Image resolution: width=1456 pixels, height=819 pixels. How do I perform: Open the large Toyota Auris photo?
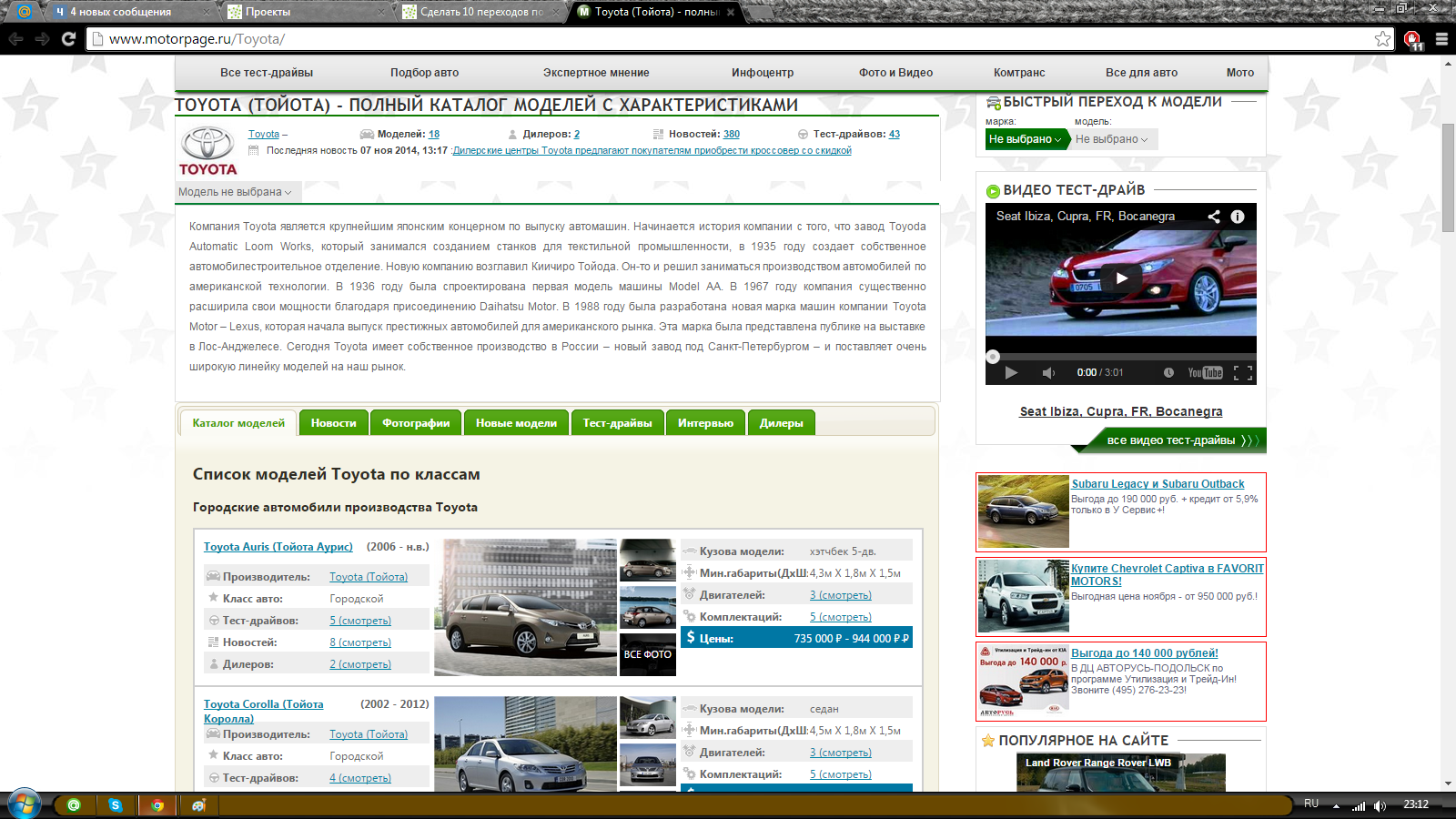coord(526,607)
